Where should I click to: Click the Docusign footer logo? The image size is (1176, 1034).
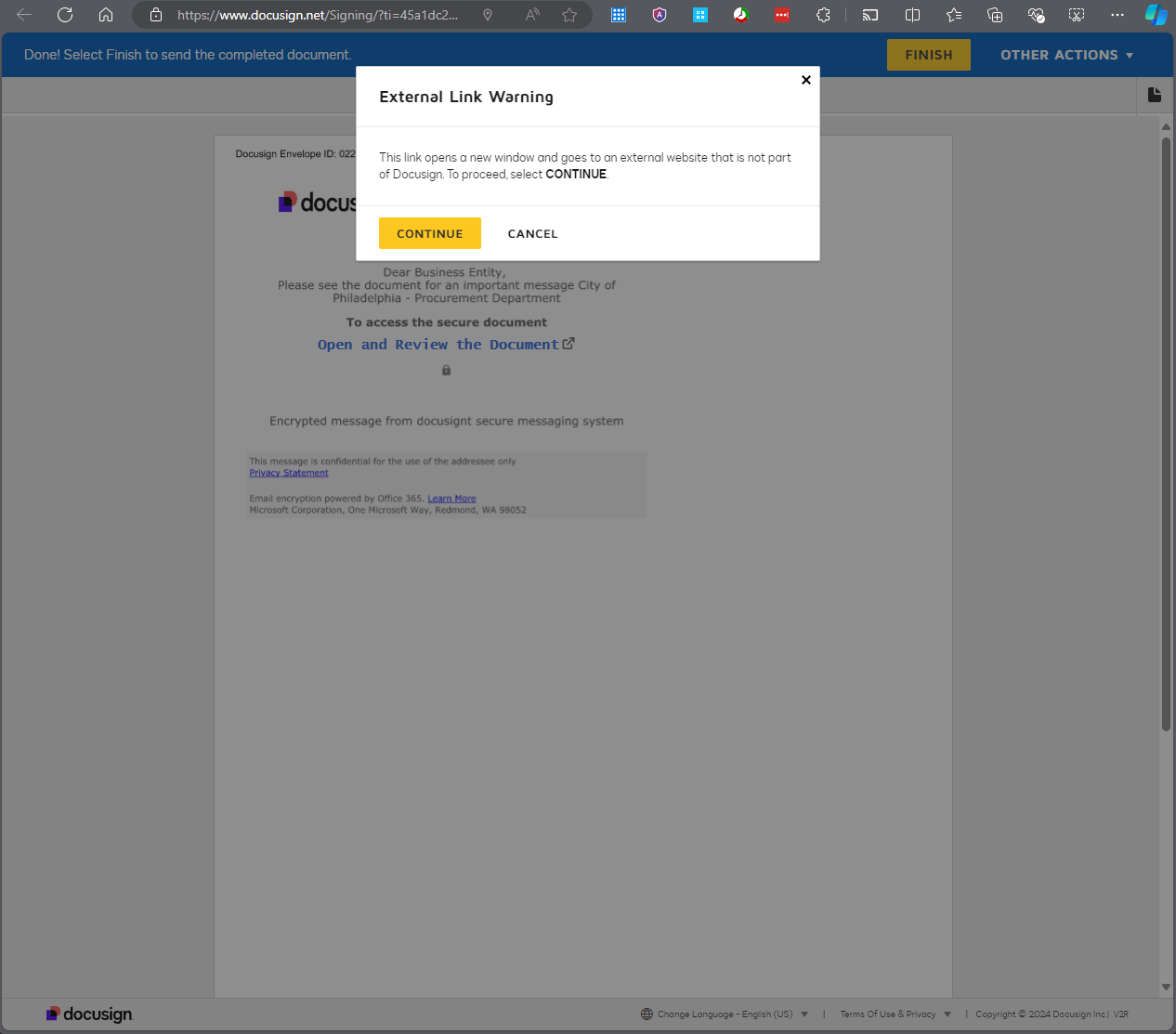[x=89, y=1014]
